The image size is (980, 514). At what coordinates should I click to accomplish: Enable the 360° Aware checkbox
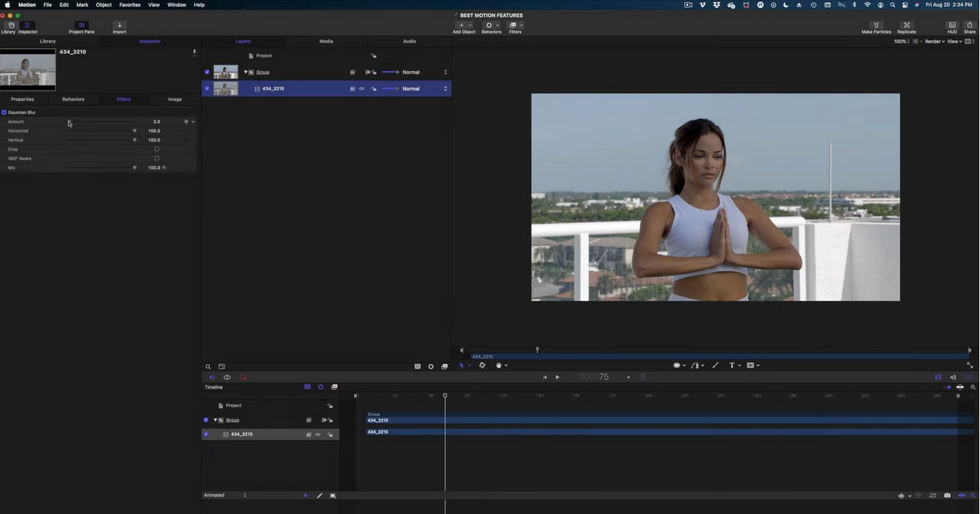point(156,158)
